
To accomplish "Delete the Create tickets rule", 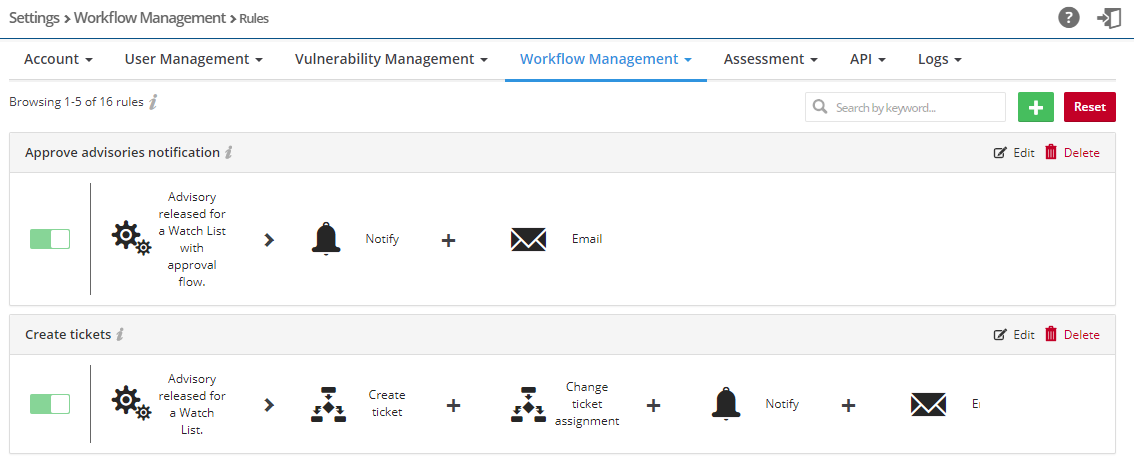I will click(x=1072, y=335).
